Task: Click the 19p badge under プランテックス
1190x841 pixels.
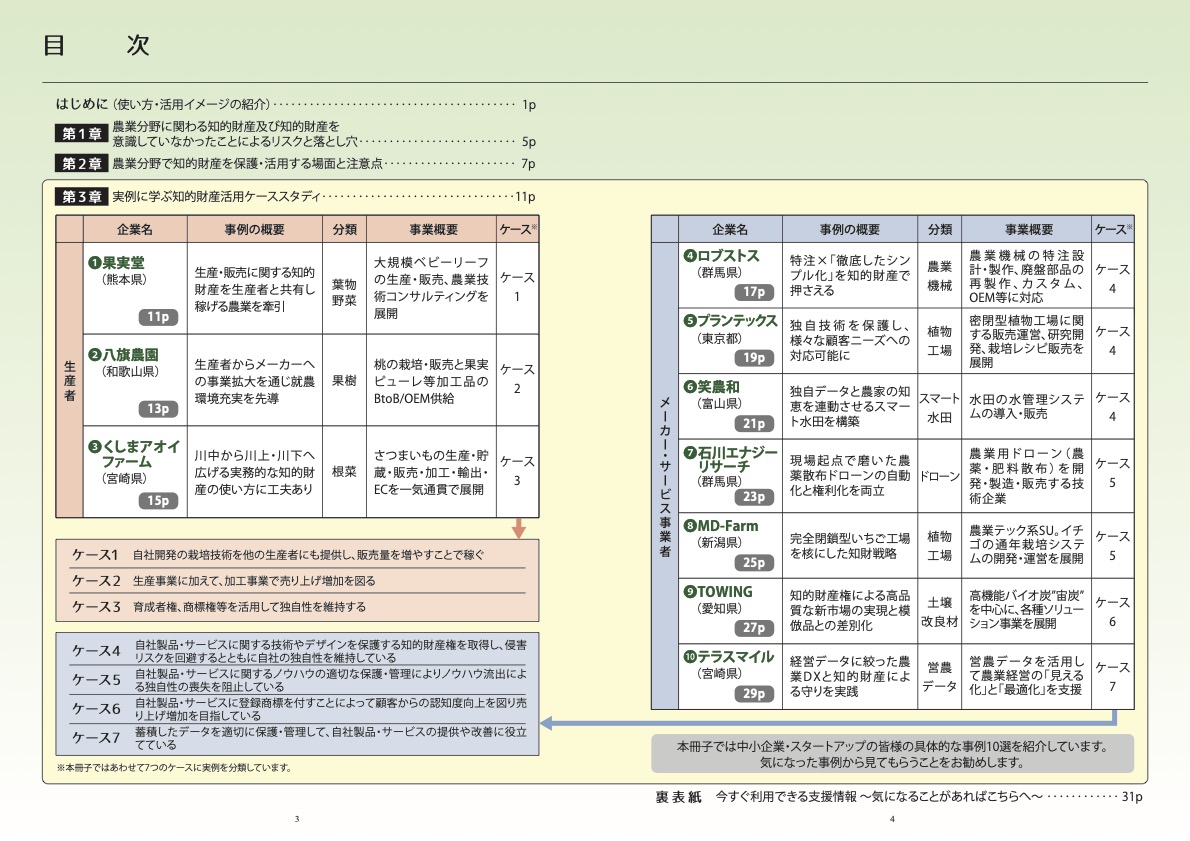Action: (754, 358)
